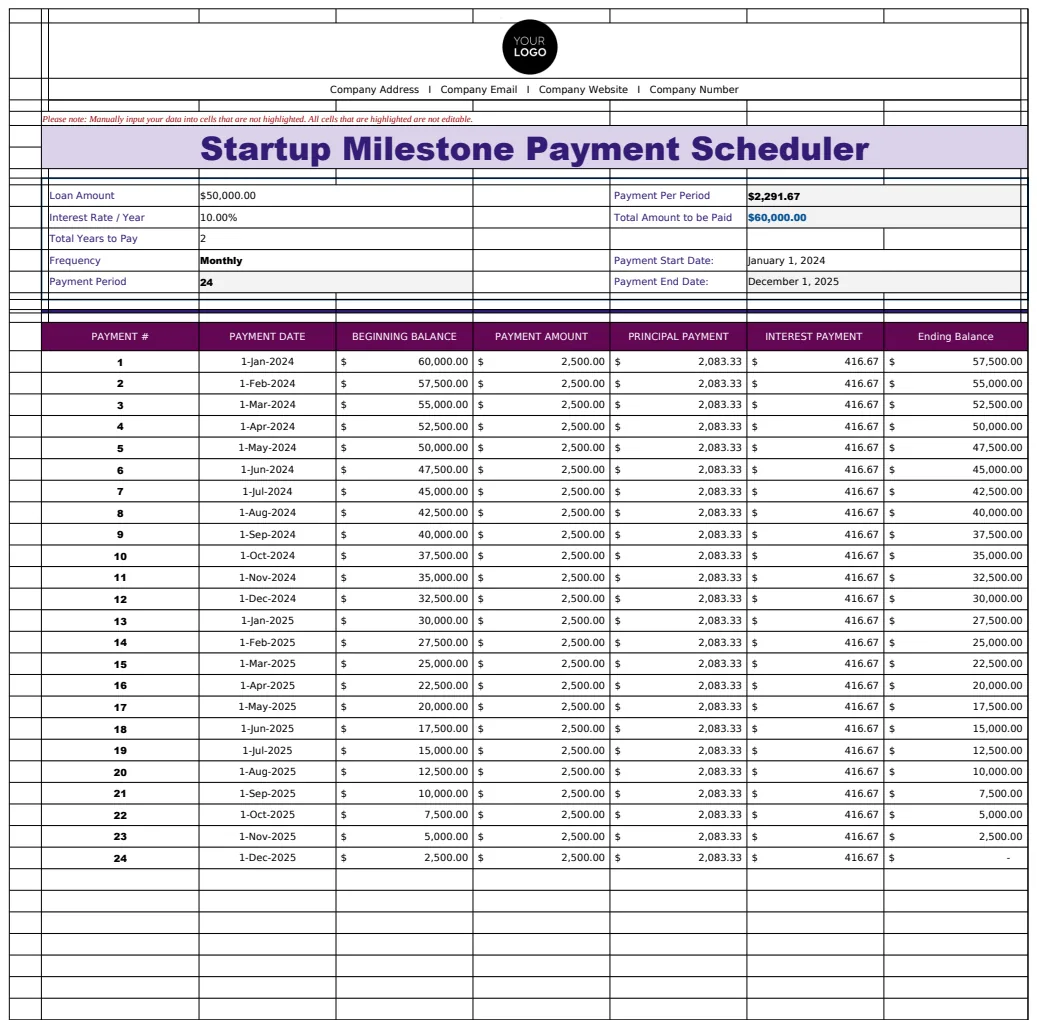This screenshot has height=1020, width=1037.
Task: Select the PAYMENT AMOUNT column header
Action: pos(541,337)
